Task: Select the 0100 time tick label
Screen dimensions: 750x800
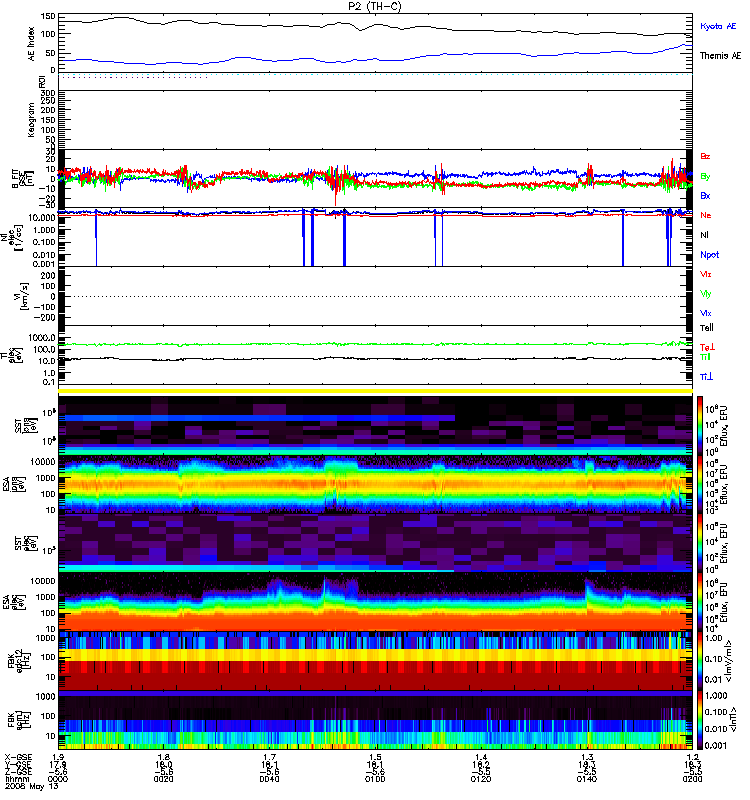Action: [x=375, y=779]
